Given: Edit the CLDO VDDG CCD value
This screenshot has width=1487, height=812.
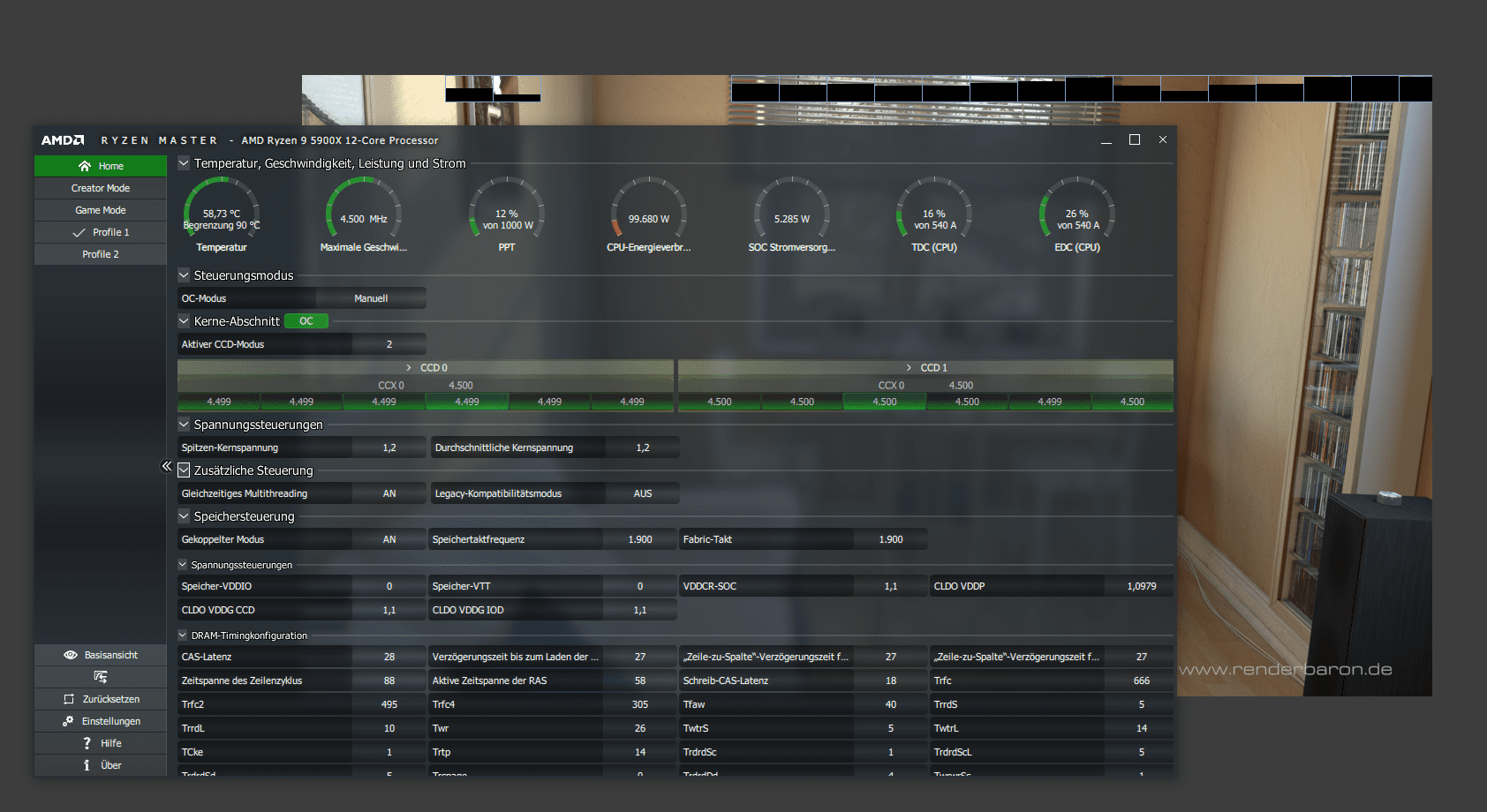Looking at the screenshot, I should [x=389, y=610].
